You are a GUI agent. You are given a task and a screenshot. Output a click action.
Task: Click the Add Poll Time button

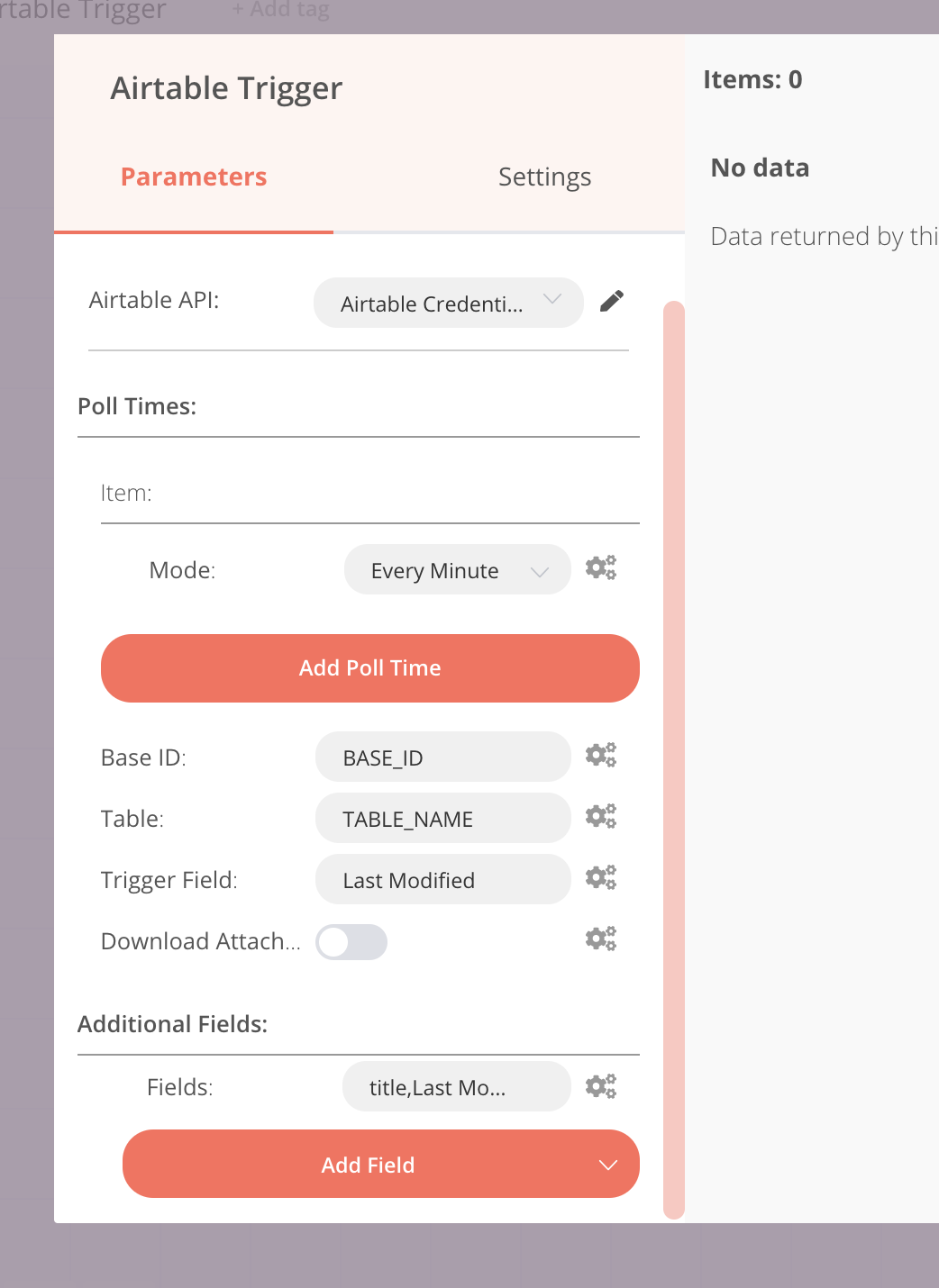tap(369, 668)
